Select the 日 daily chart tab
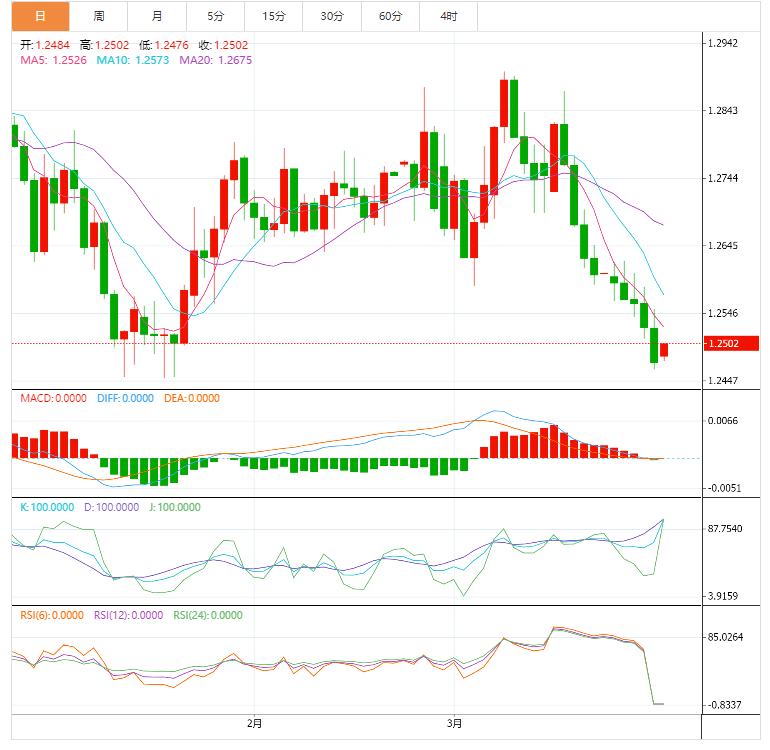 40,16
